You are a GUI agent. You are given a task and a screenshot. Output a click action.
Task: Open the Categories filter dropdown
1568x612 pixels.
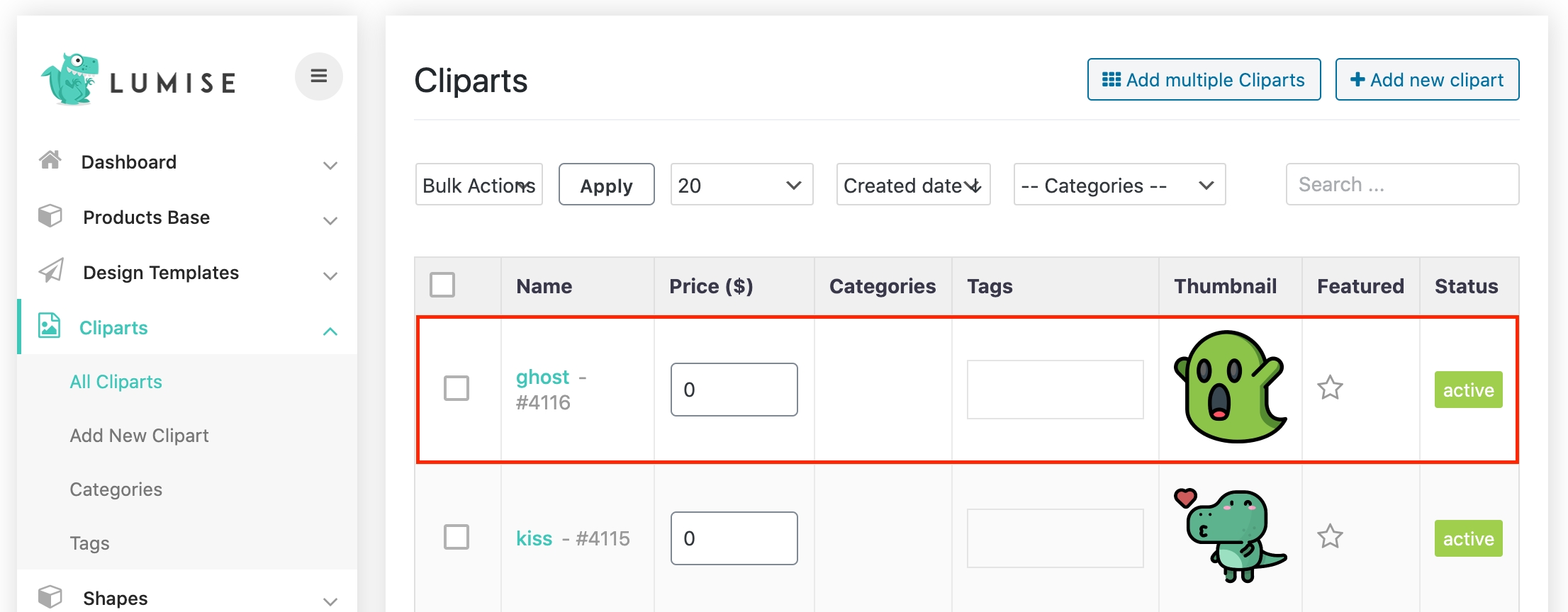(1119, 185)
